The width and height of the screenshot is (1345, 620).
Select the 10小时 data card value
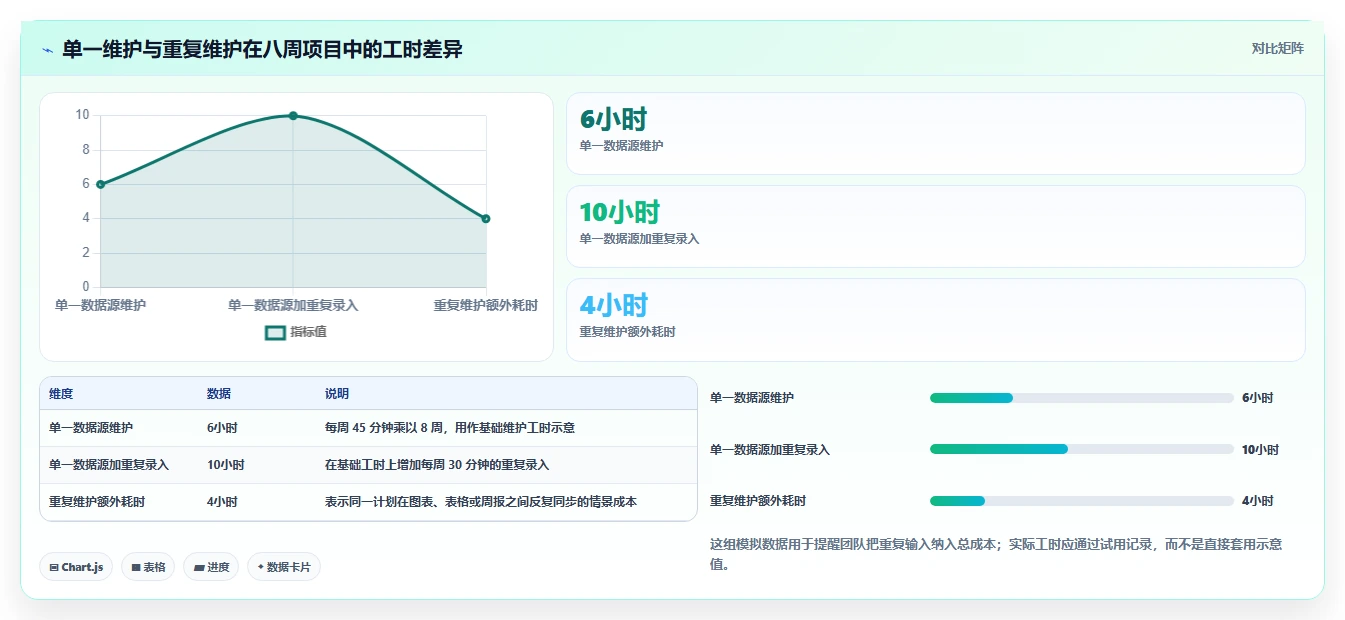(620, 212)
